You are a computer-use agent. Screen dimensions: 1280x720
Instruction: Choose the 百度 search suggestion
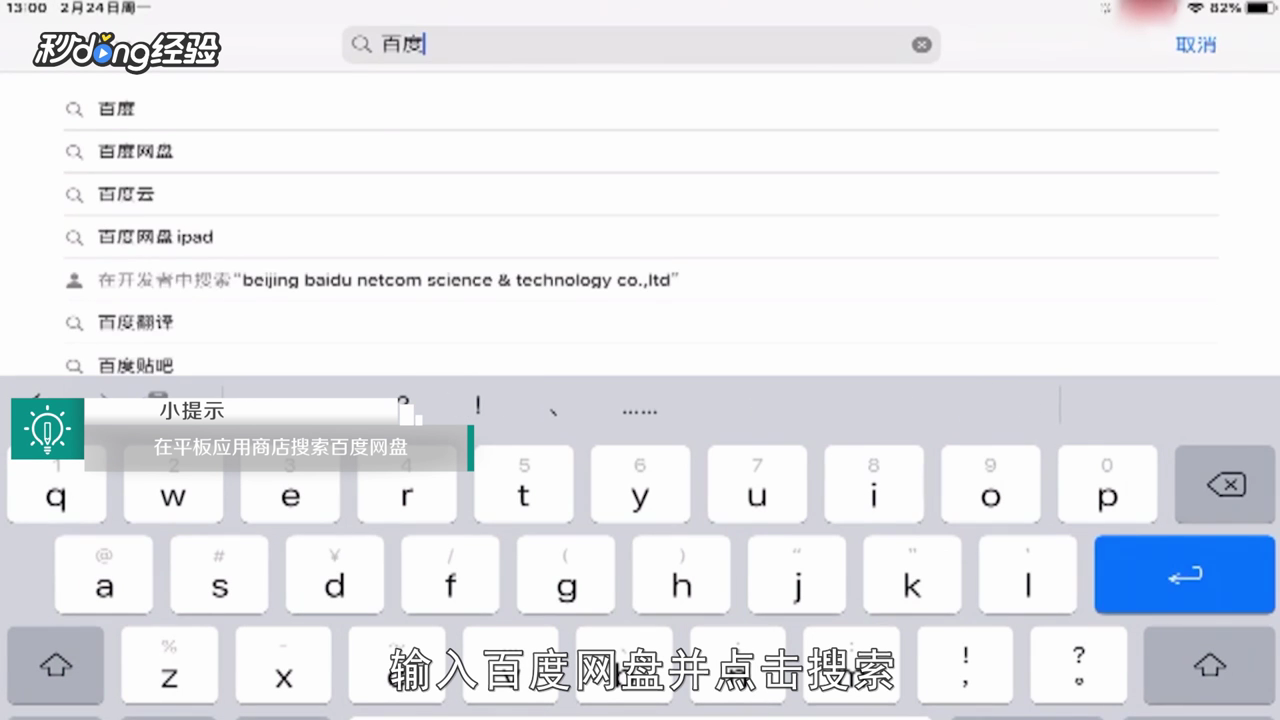[641, 109]
